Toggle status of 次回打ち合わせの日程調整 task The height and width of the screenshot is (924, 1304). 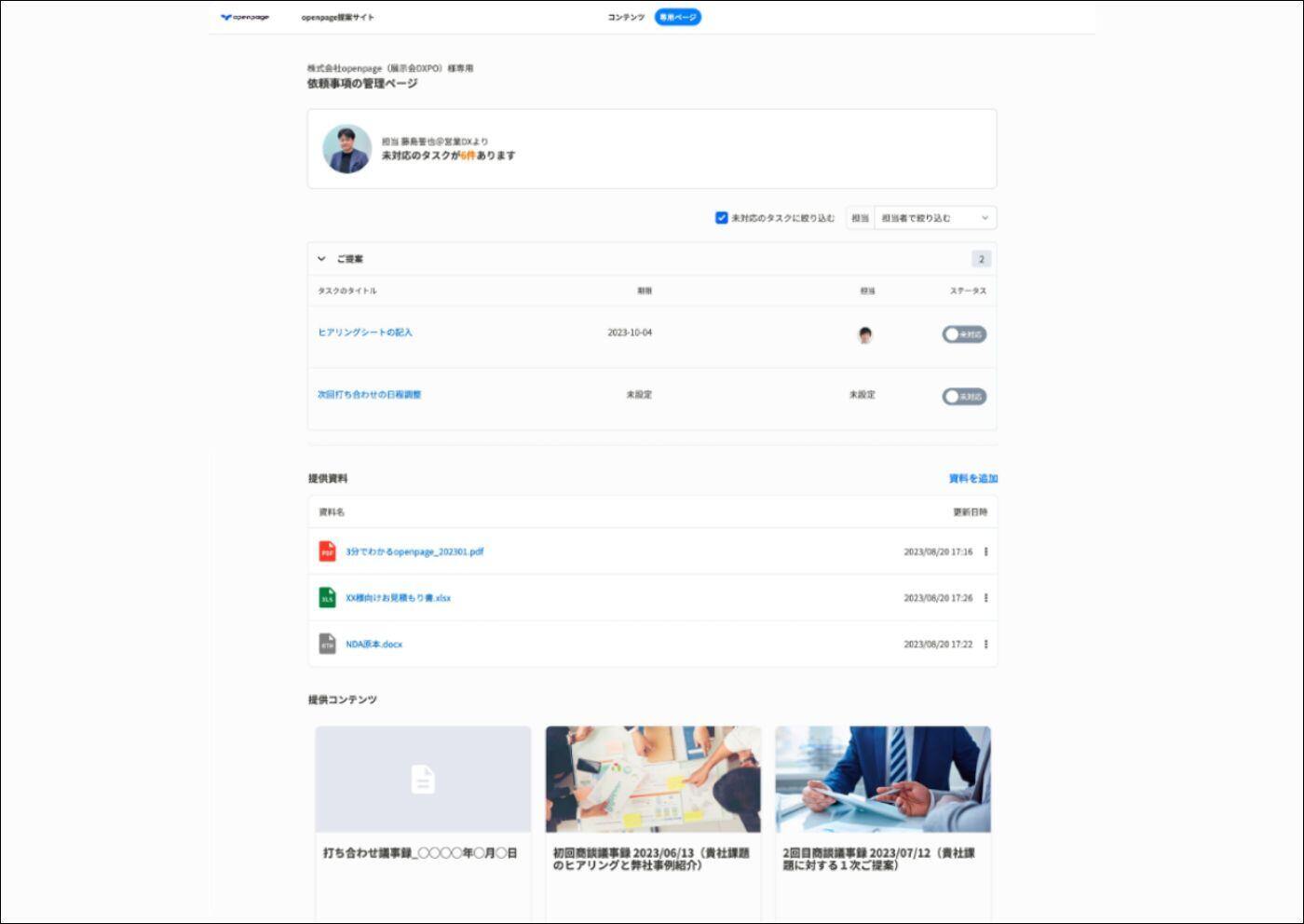(x=964, y=397)
